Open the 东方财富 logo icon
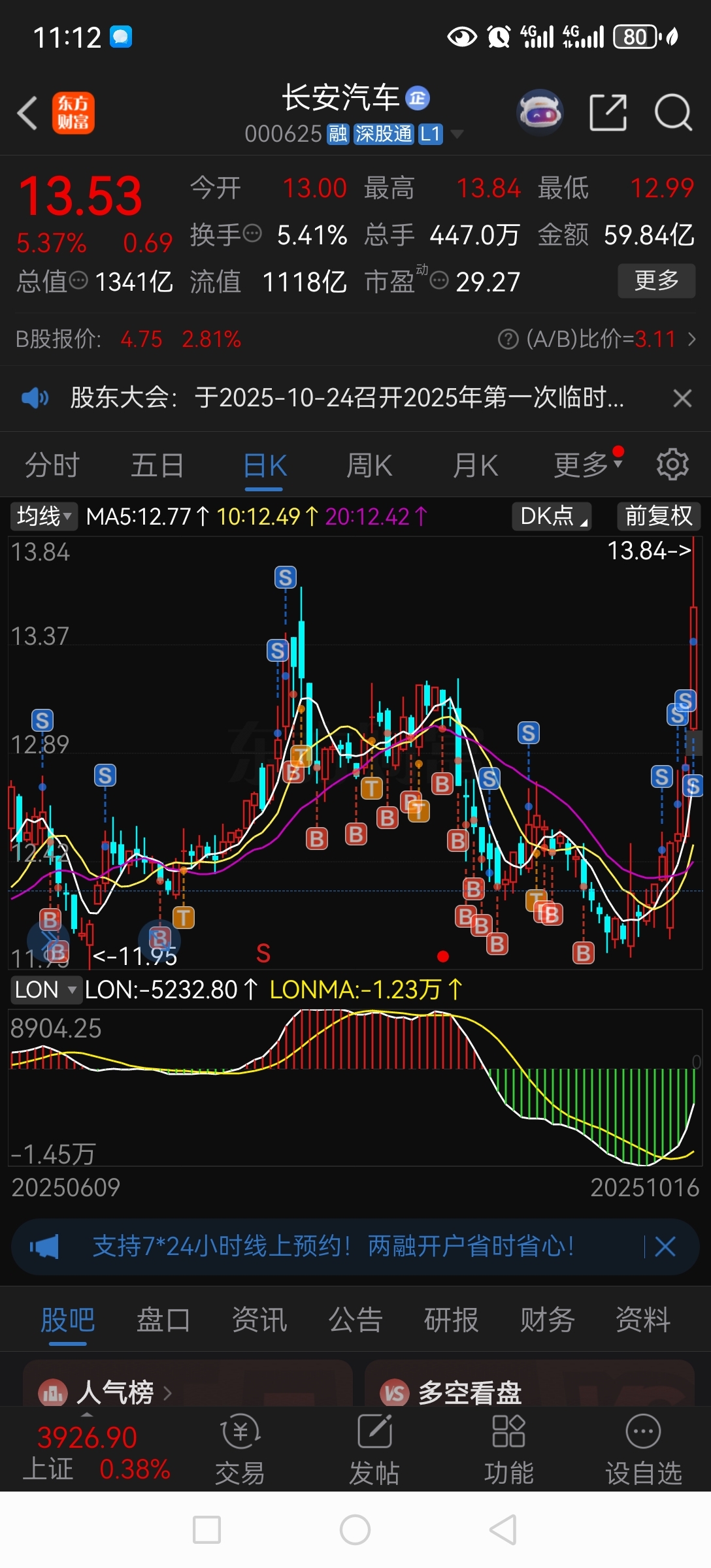The image size is (711, 1568). (73, 113)
